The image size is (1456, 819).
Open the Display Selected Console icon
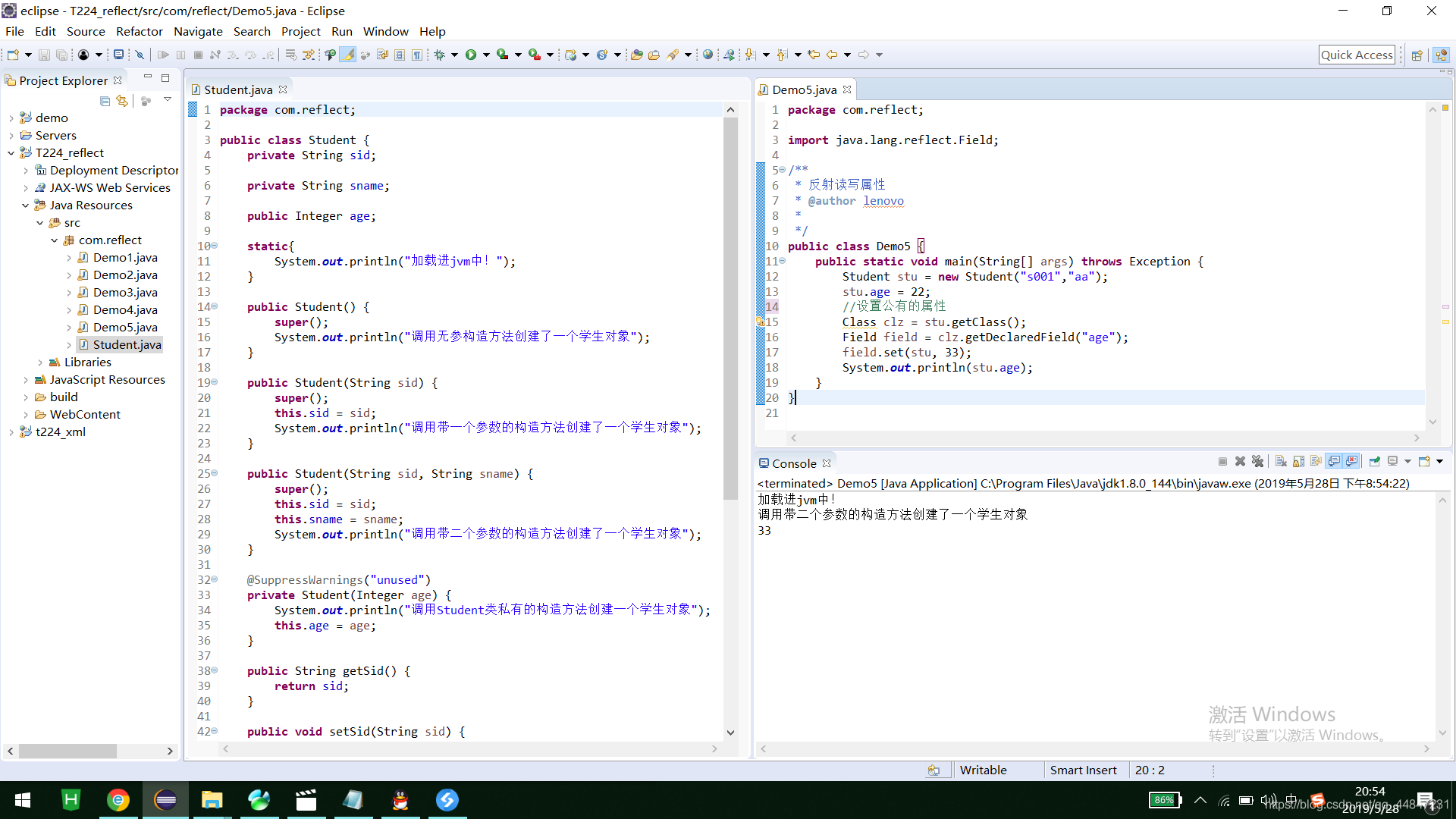coord(1393,461)
